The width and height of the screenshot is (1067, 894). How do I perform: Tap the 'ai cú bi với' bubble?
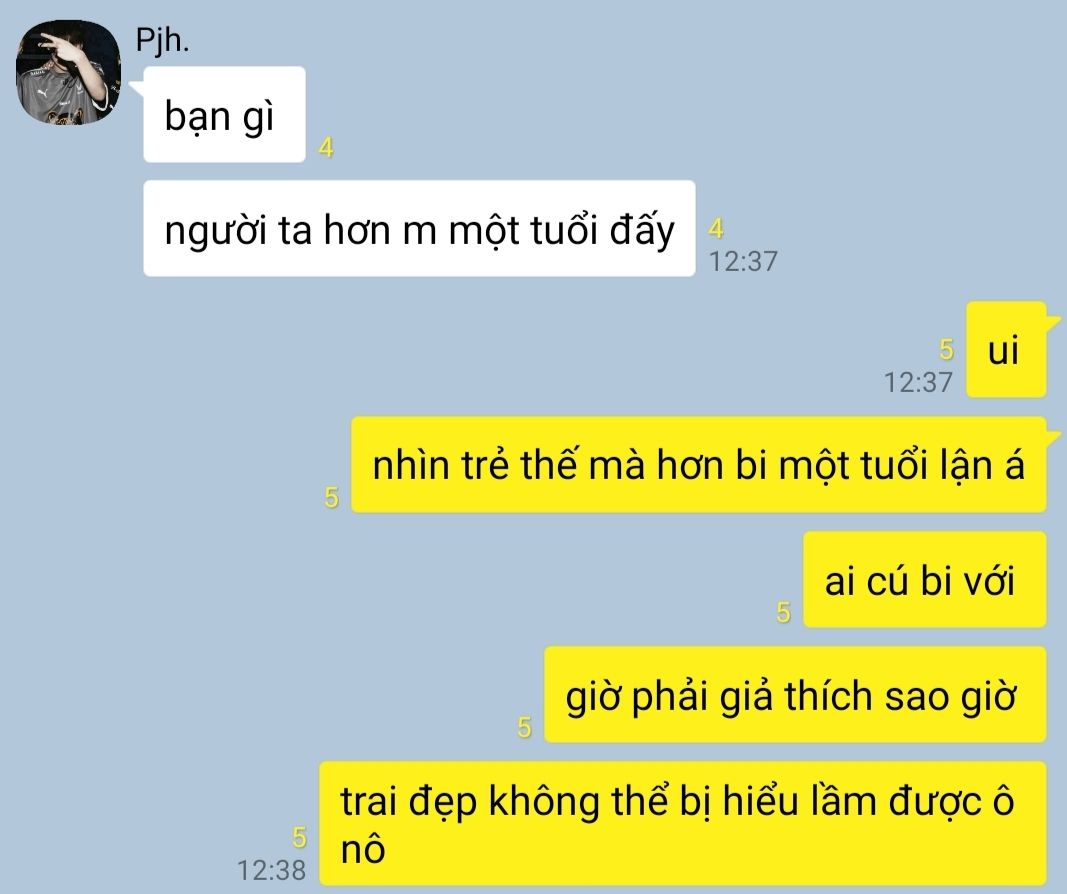pos(924,580)
